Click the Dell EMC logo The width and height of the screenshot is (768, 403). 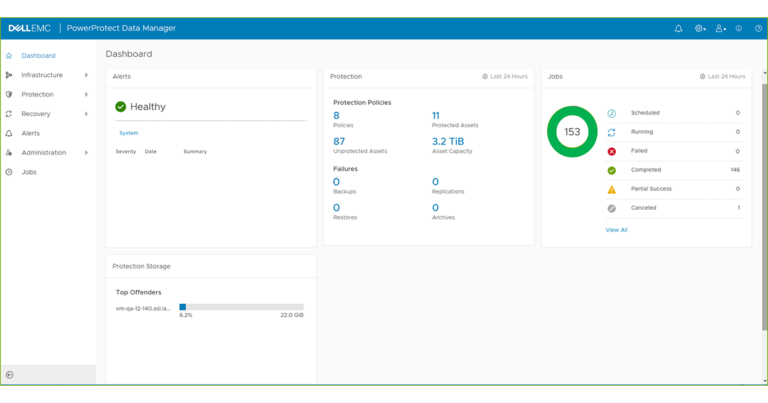(29, 28)
